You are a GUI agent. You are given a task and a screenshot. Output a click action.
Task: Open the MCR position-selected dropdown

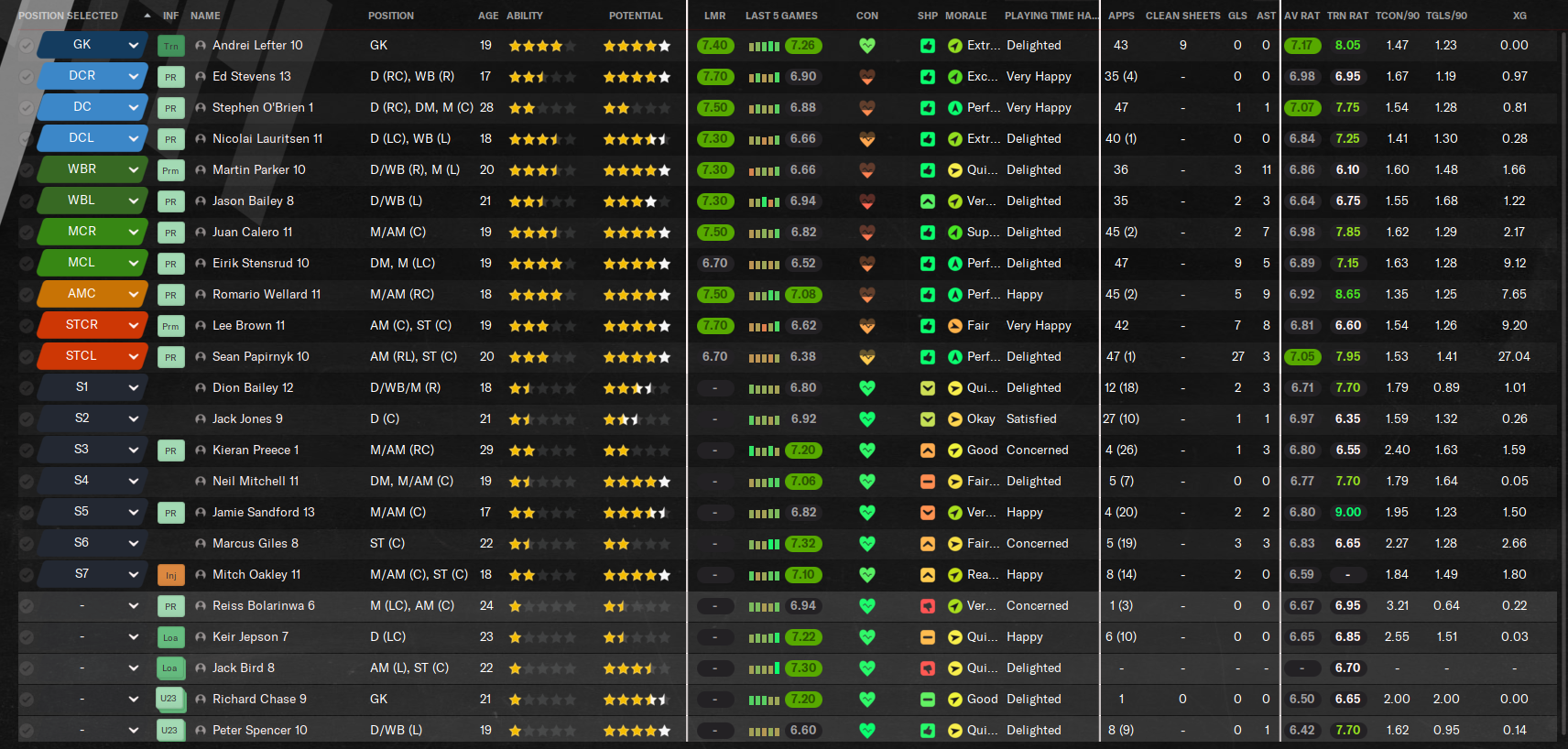tap(93, 232)
